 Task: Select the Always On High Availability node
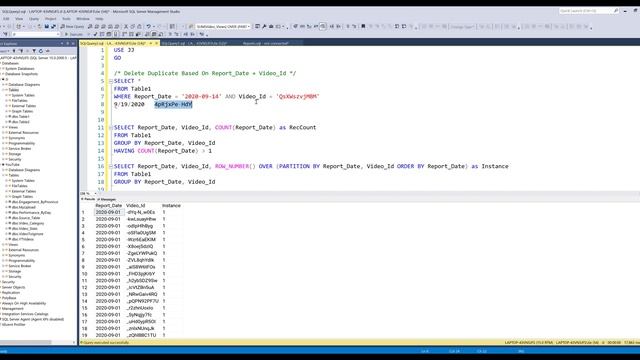[x=24, y=303]
